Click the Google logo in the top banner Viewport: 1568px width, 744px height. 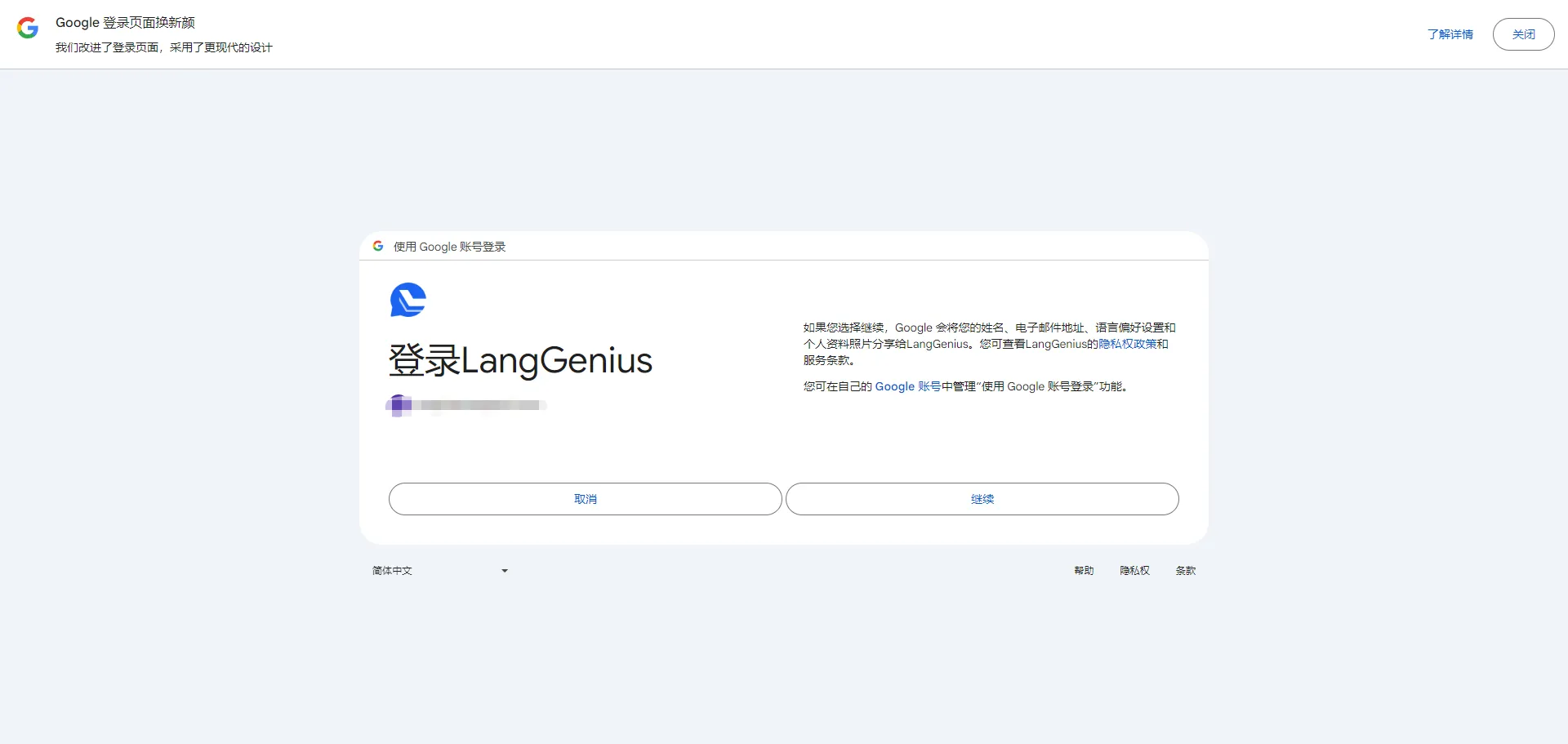click(28, 28)
